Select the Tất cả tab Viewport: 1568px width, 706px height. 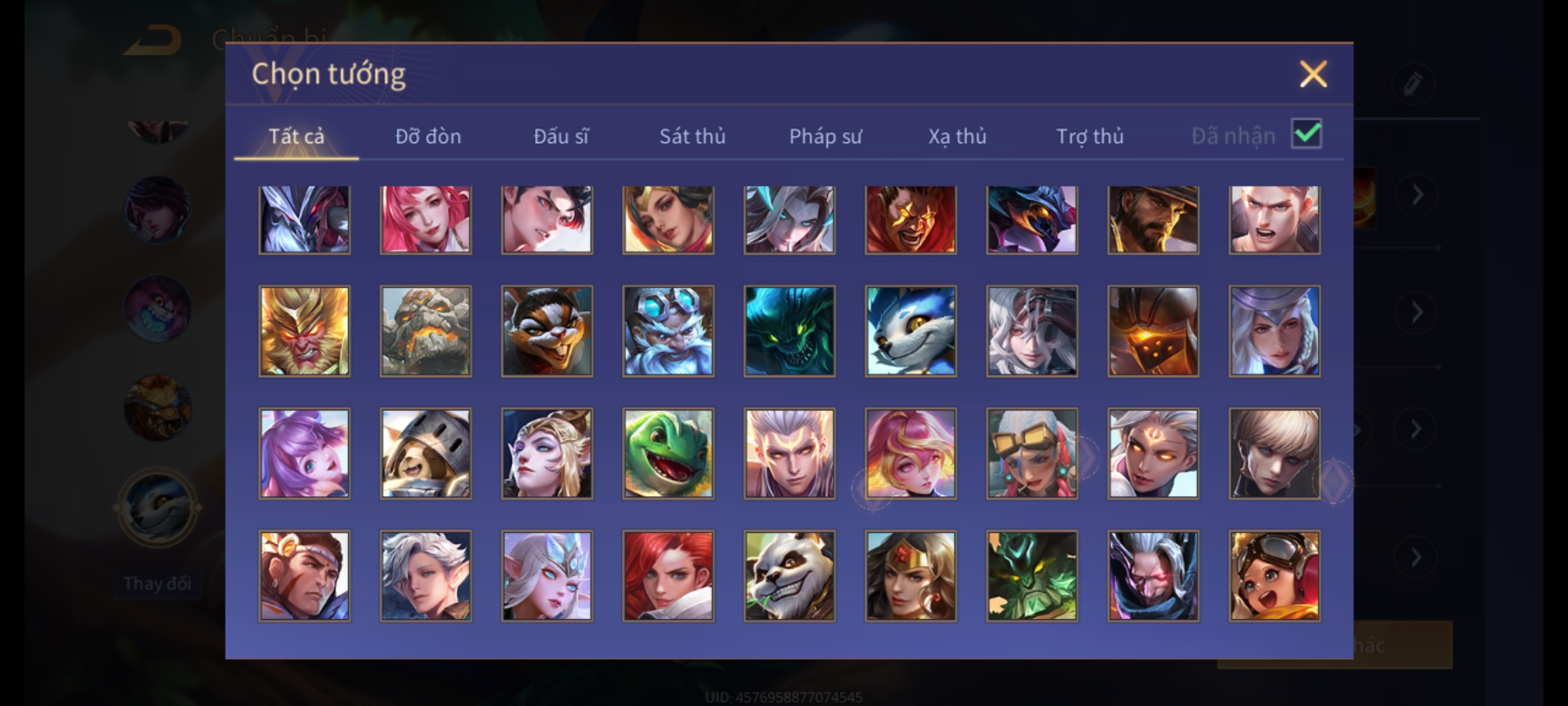[296, 136]
